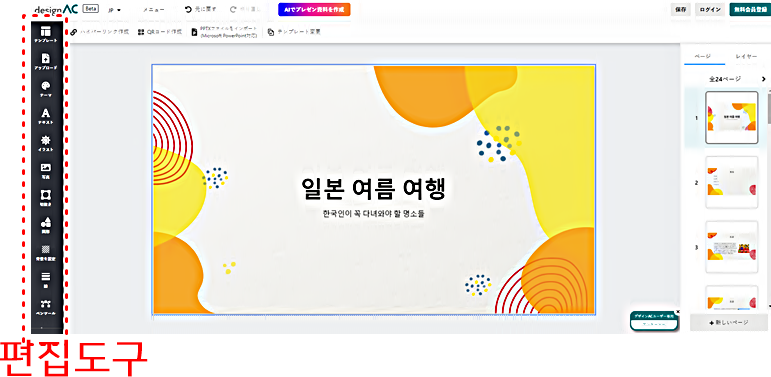Click the PPTX file import icon

pos(194,32)
